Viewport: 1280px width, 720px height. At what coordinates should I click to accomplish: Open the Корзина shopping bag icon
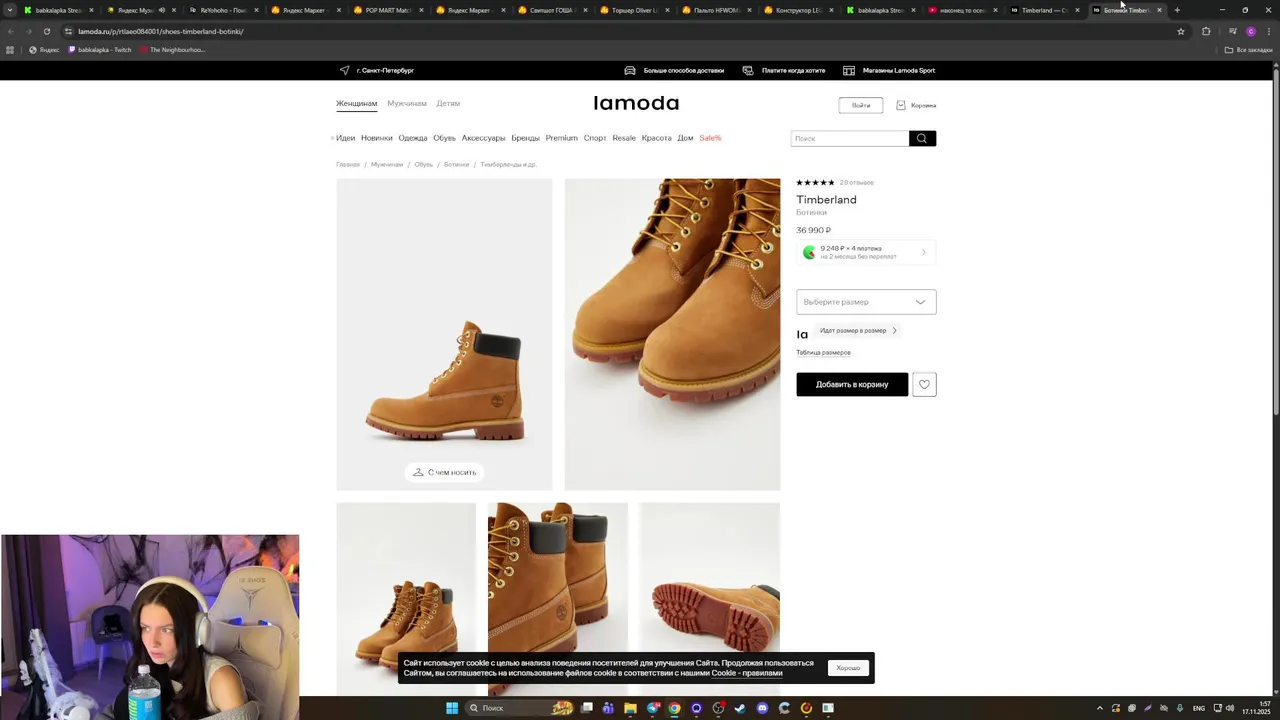coord(901,105)
